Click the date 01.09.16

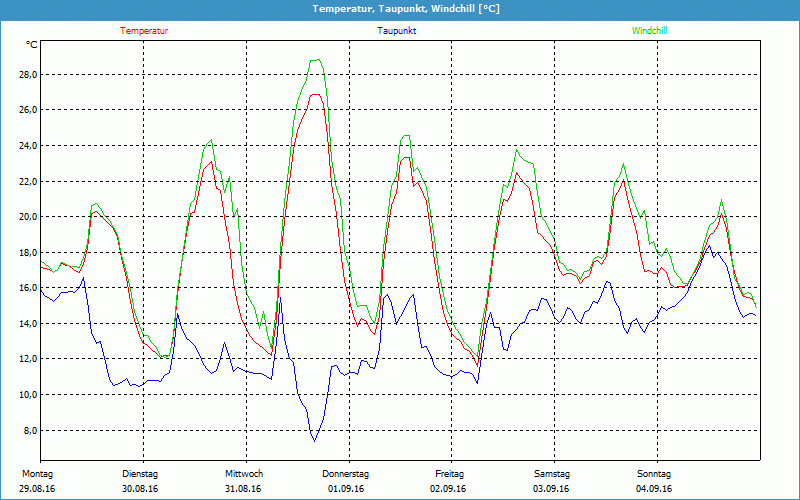pos(346,489)
